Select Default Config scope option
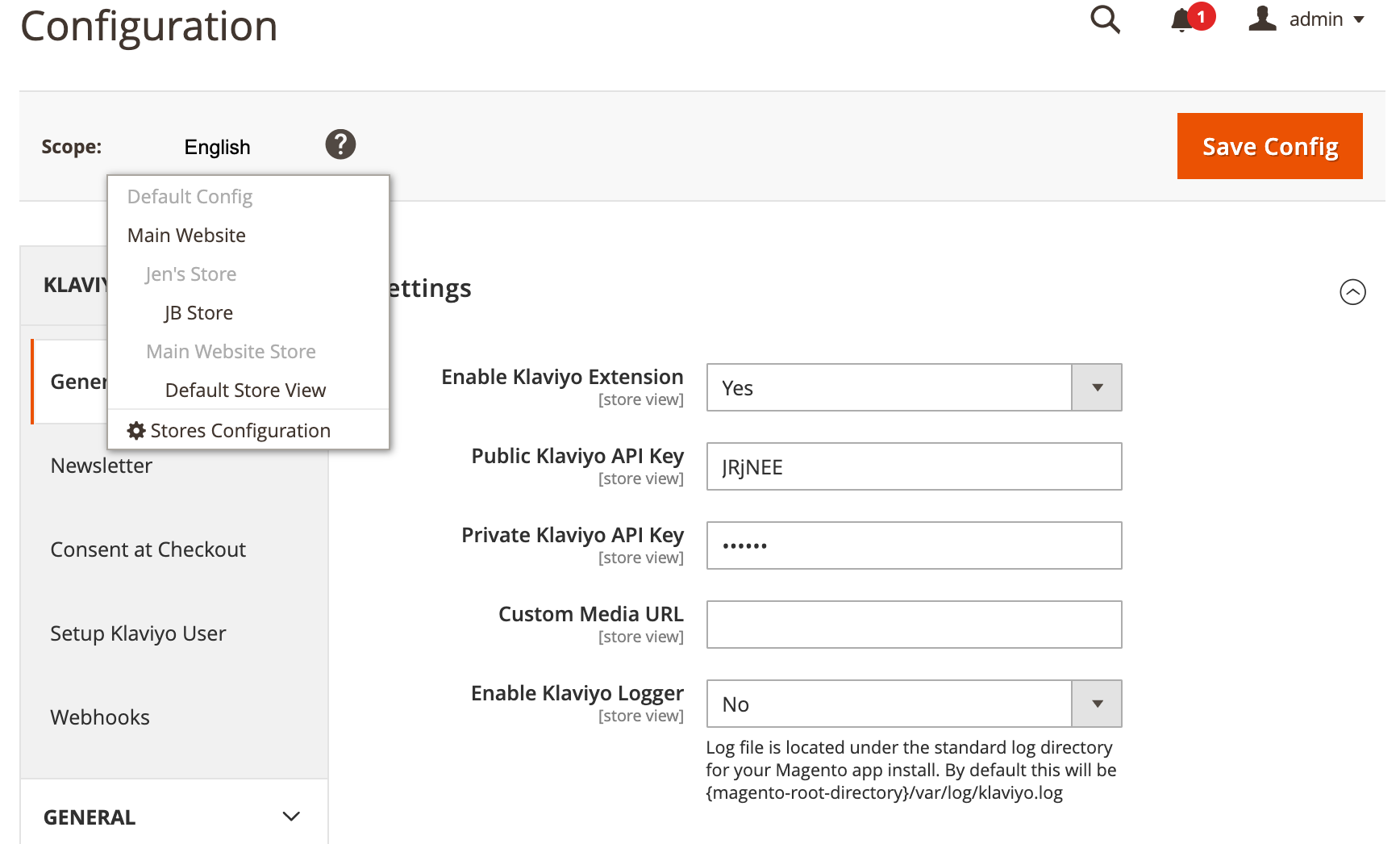Screen dimensions: 1400x844 (190, 197)
